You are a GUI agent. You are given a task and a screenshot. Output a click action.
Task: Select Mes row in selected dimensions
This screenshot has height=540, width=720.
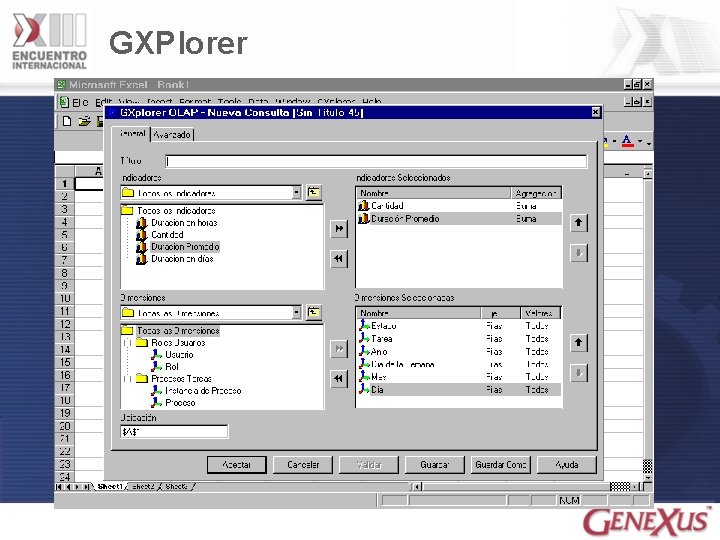coord(459,377)
